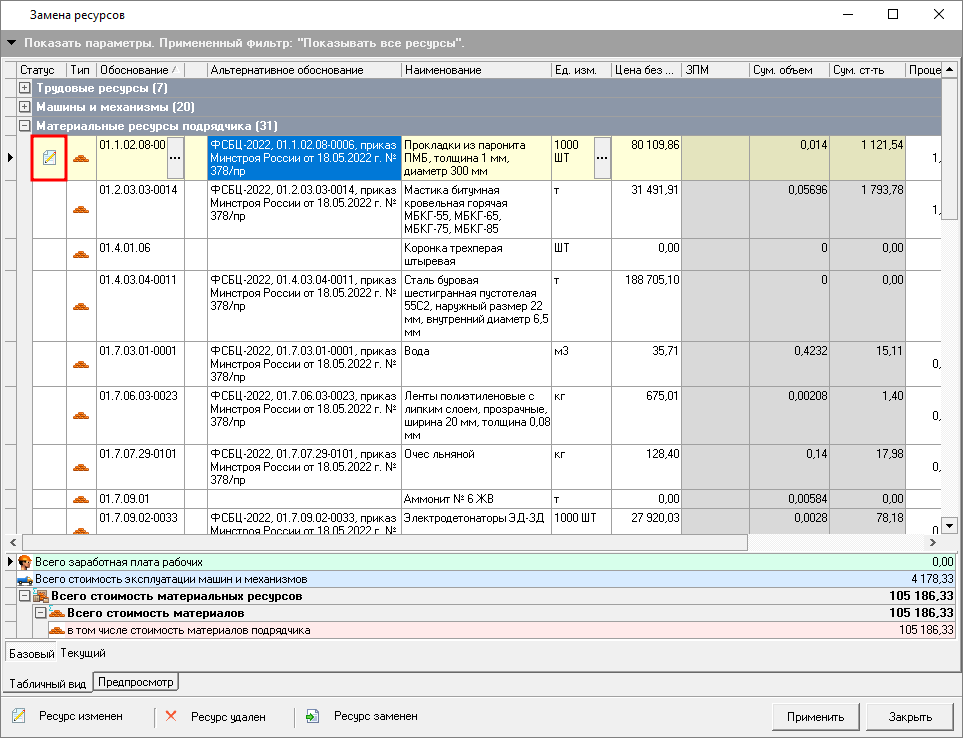This screenshot has width=963, height=738.
Task: Collapse the Материальные ресурсы подрядчика (31) group
Action: click(25, 126)
